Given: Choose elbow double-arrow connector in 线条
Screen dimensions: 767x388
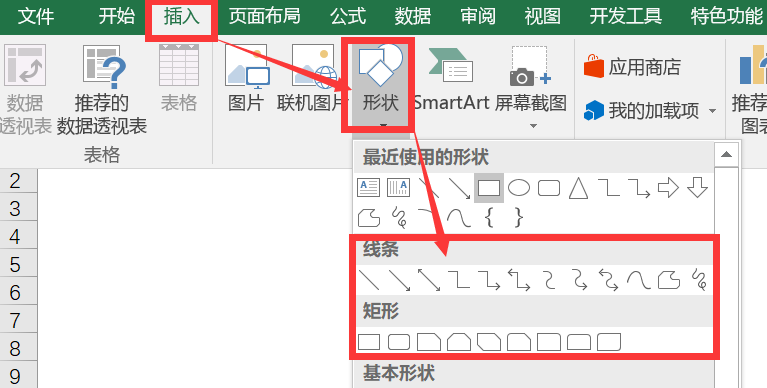Looking at the screenshot, I should click(x=519, y=280).
